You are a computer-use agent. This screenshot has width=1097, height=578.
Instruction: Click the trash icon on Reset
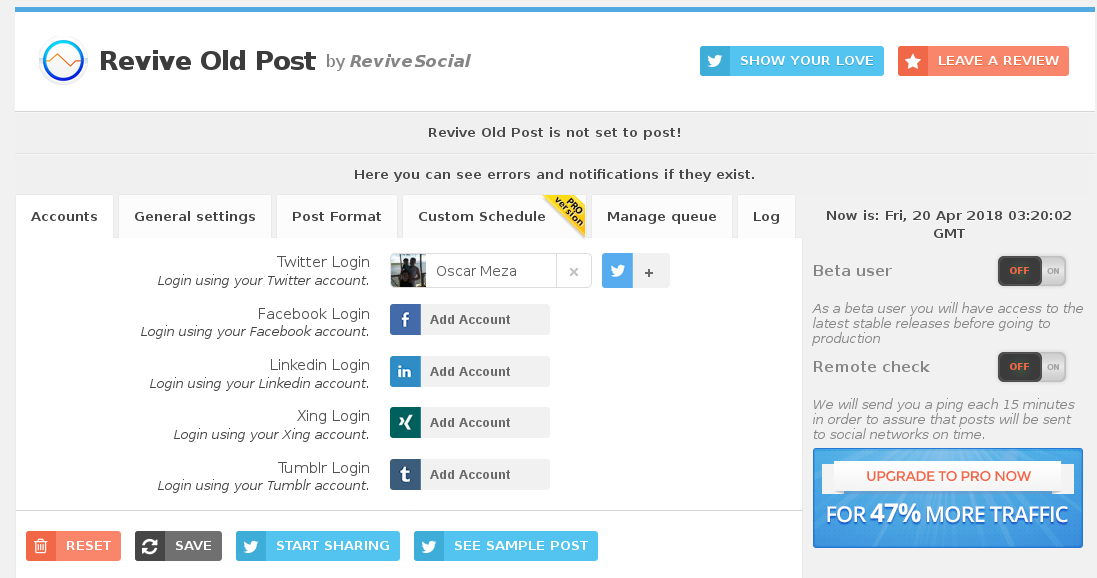(x=41, y=546)
